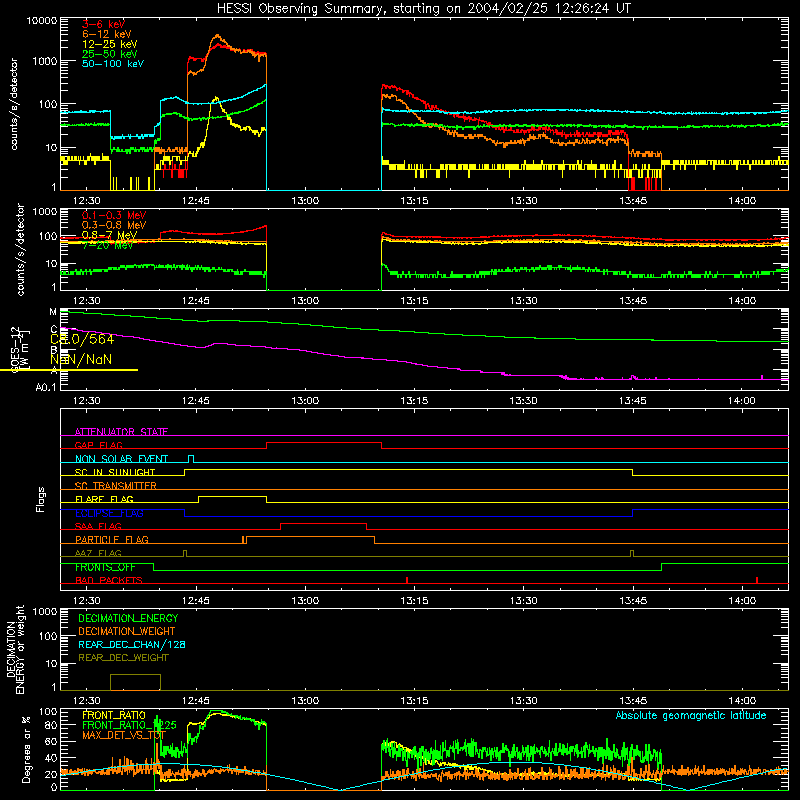Click the '3-6 keV' legend label
Viewport: 800px width, 800px height.
point(104,24)
